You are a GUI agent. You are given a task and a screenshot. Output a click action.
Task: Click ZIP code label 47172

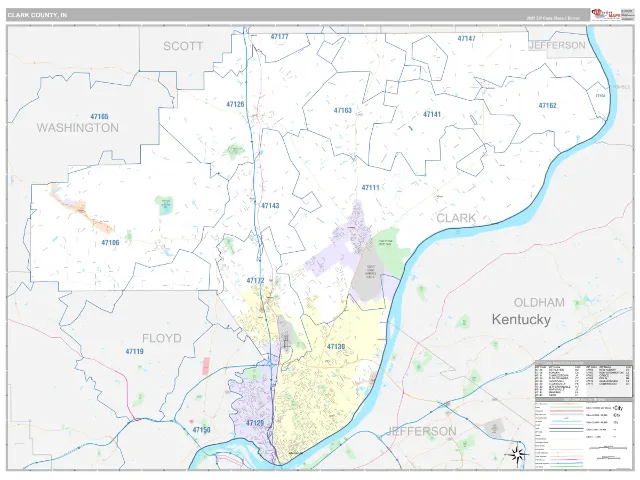point(256,280)
